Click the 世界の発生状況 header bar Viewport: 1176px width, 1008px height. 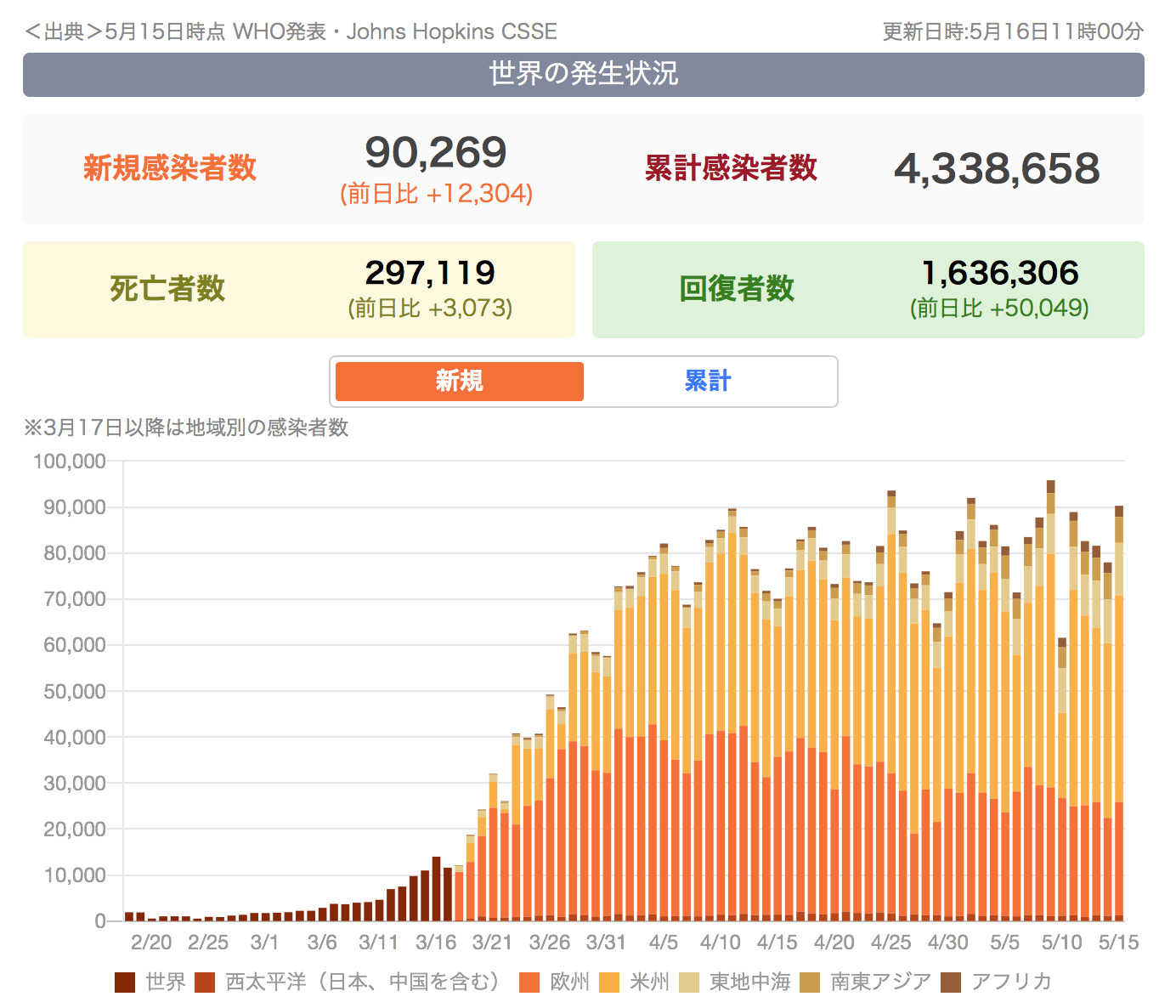(x=583, y=75)
